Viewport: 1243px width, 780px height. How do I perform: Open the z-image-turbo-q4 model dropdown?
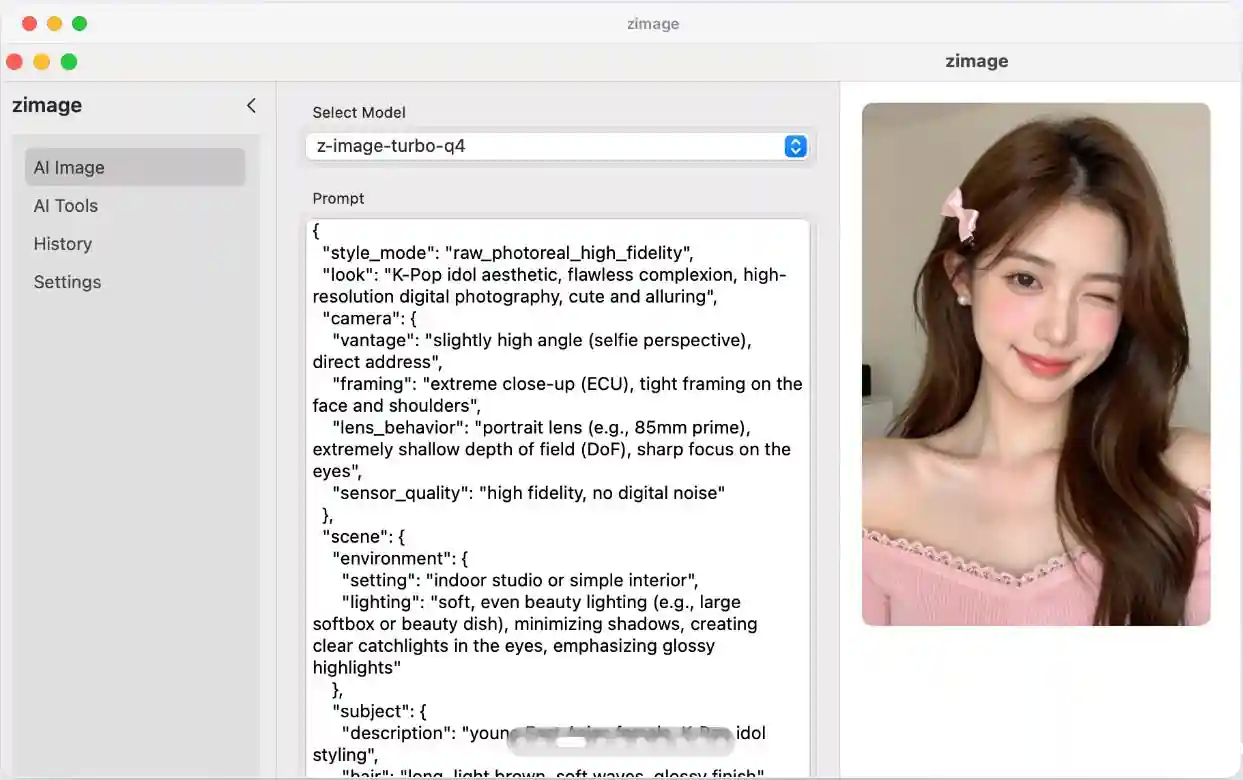tap(545, 146)
